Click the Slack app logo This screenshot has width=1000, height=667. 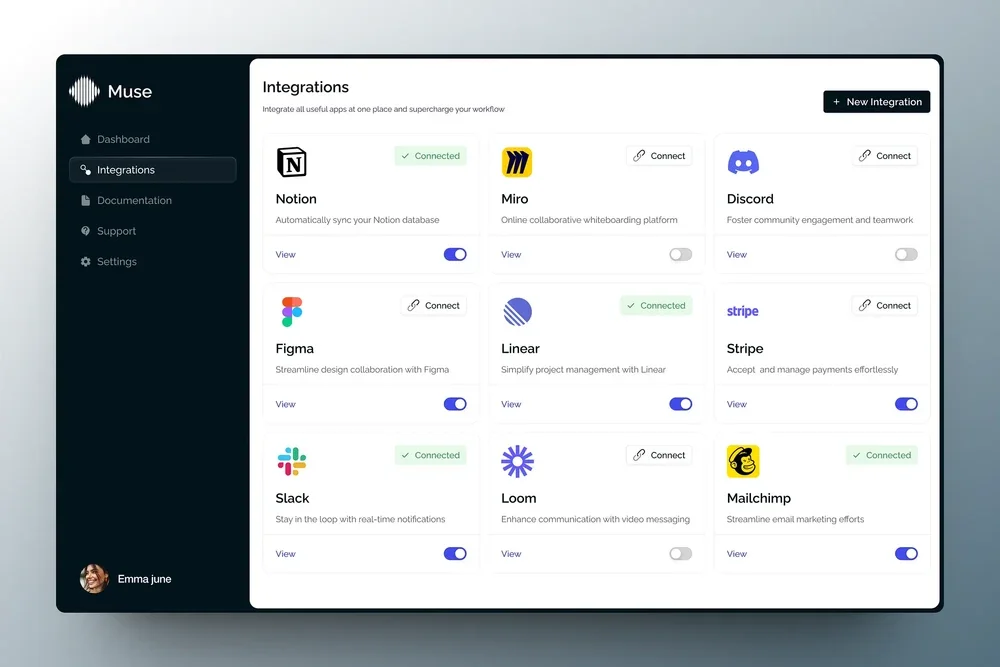point(291,461)
